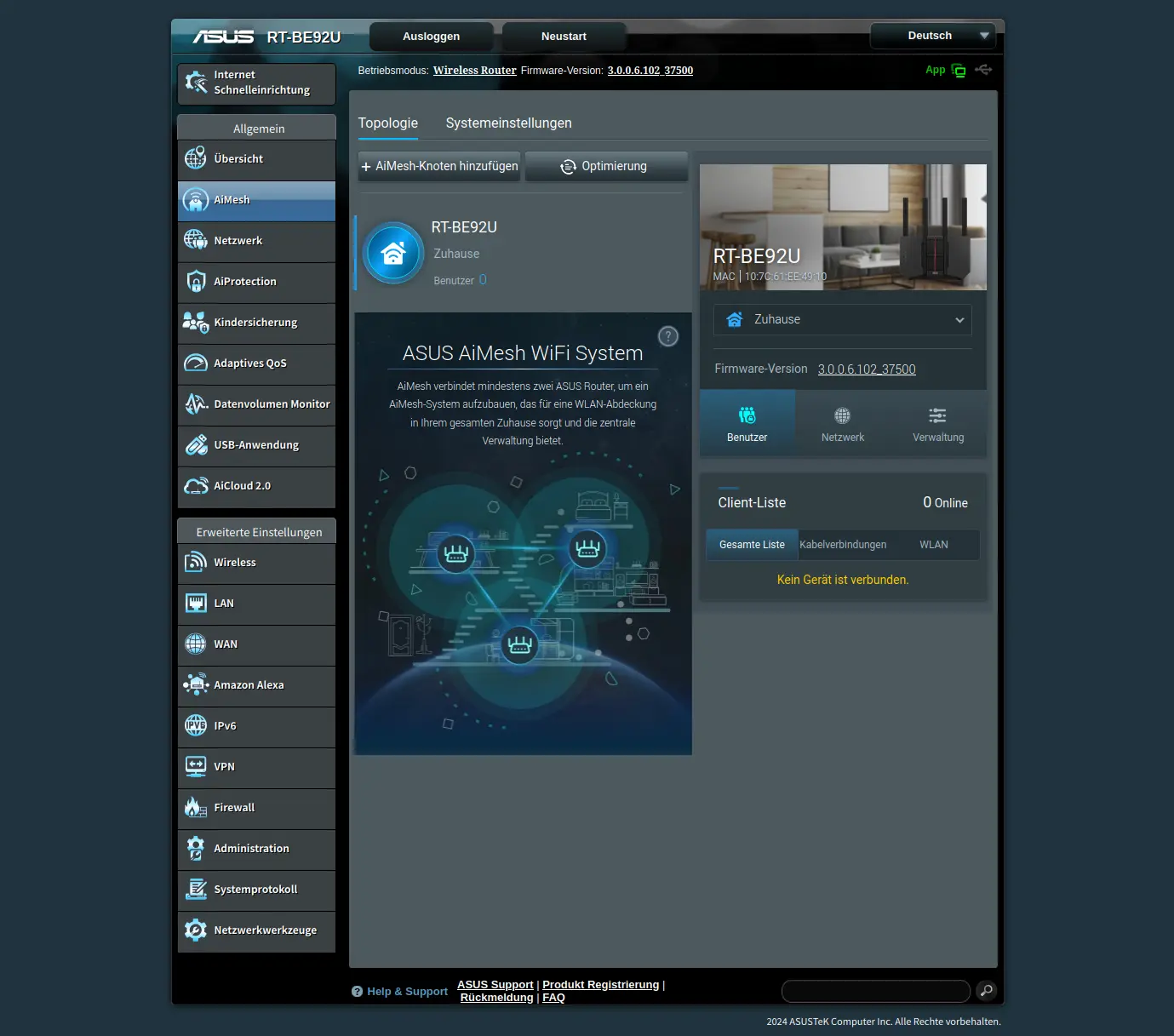The height and width of the screenshot is (1036, 1174).
Task: Click the blue home router node icon
Action: tap(392, 254)
